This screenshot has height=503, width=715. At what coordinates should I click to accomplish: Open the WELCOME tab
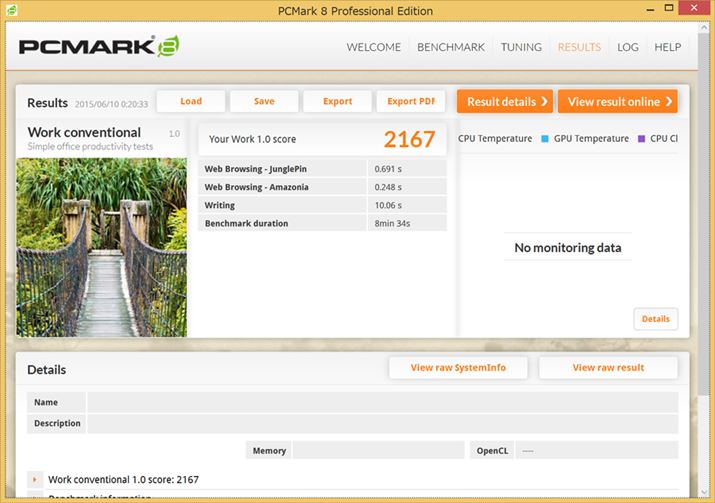373,47
